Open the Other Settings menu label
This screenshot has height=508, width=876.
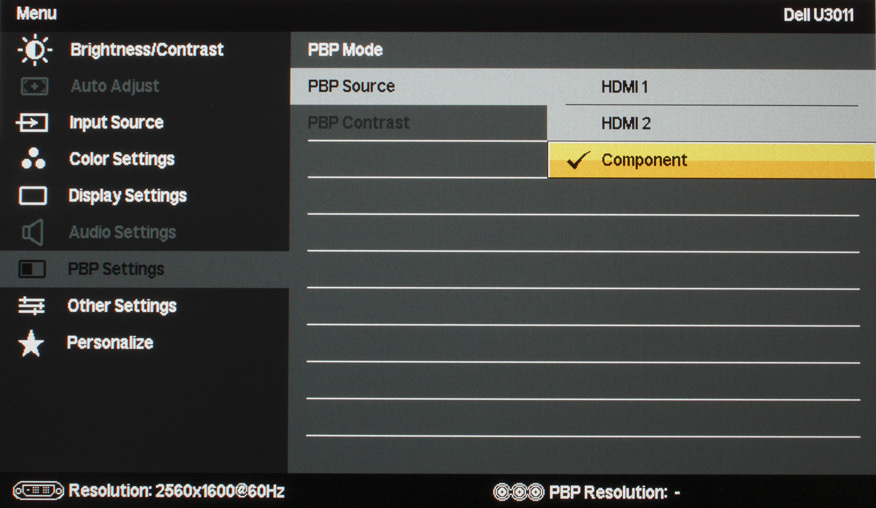click(x=122, y=306)
